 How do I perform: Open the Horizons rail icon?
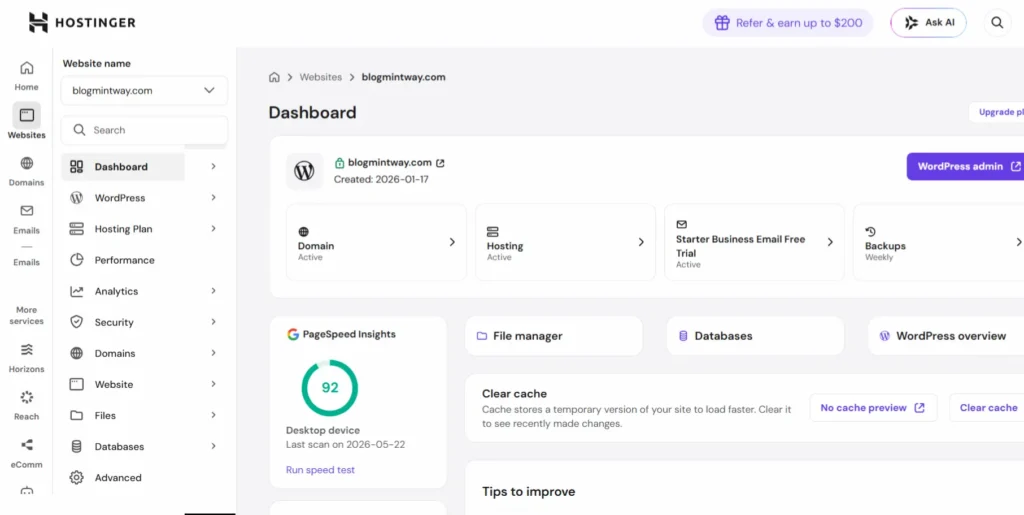point(27,350)
